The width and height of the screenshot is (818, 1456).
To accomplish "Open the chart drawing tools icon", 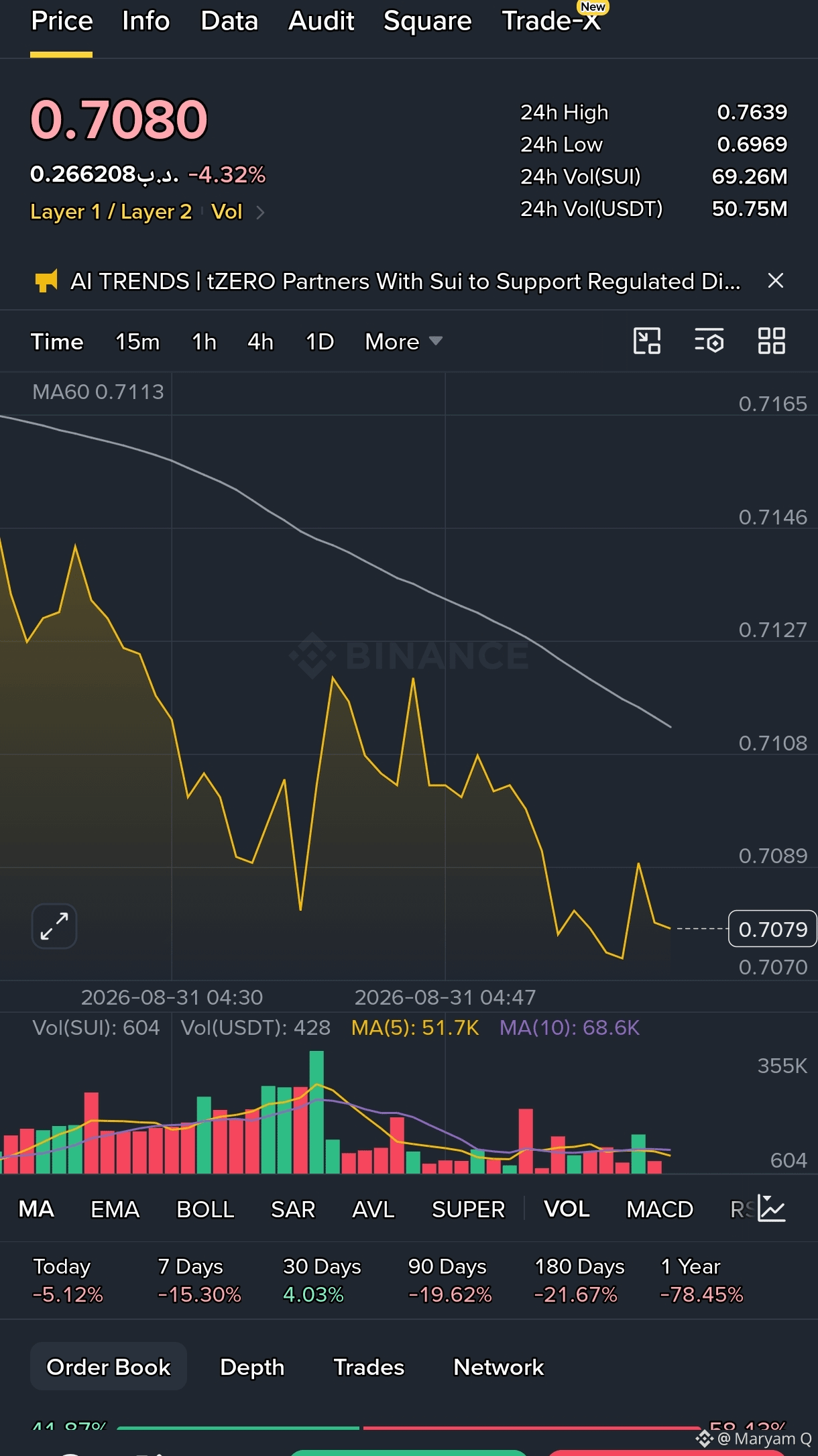I will [x=647, y=341].
